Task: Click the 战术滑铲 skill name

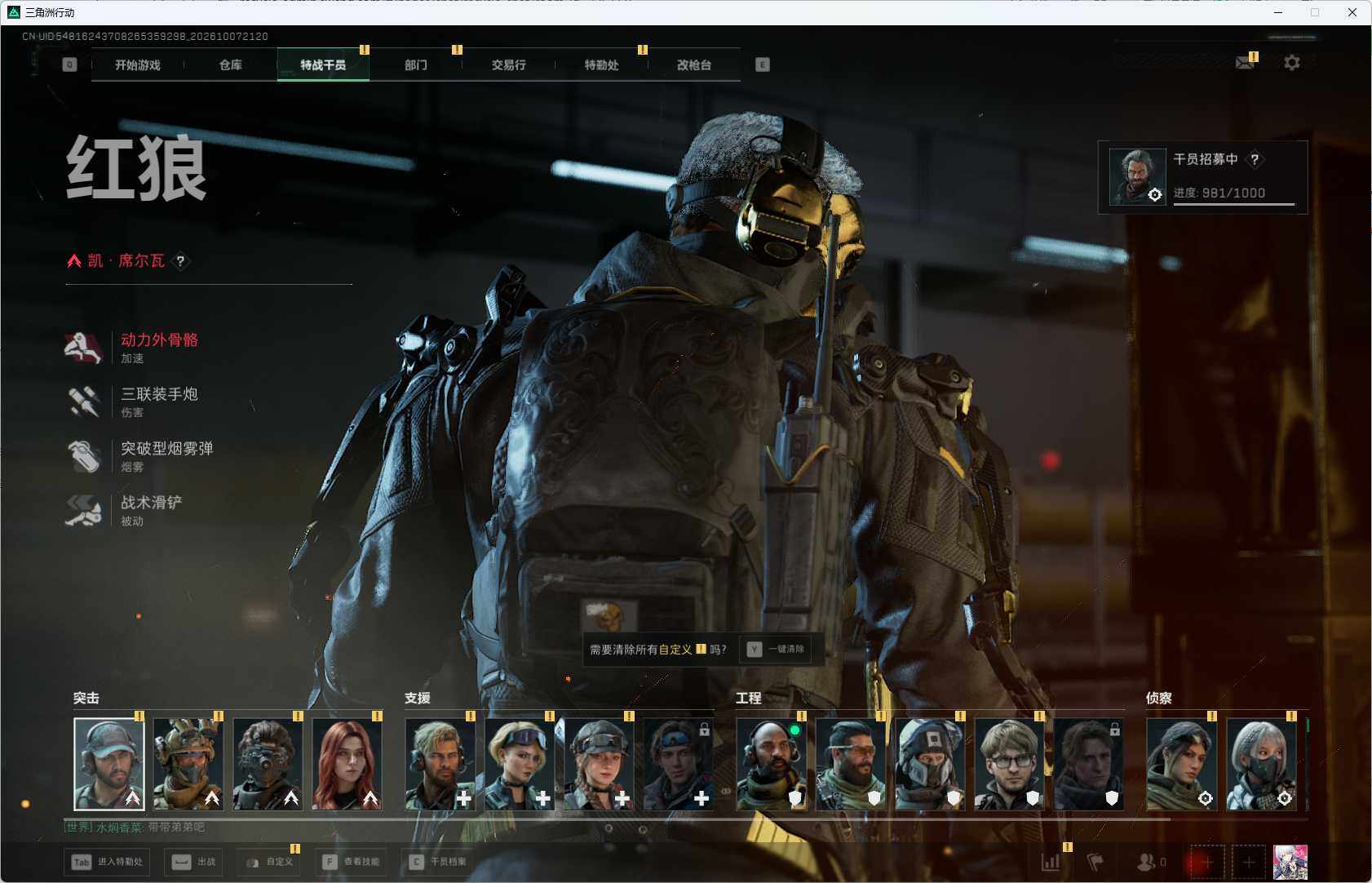Action: (152, 502)
